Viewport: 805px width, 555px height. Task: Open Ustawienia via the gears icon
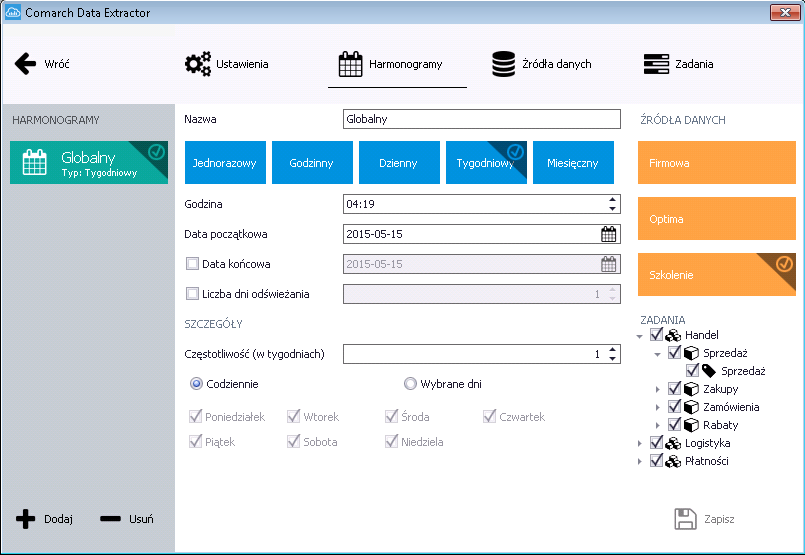198,64
